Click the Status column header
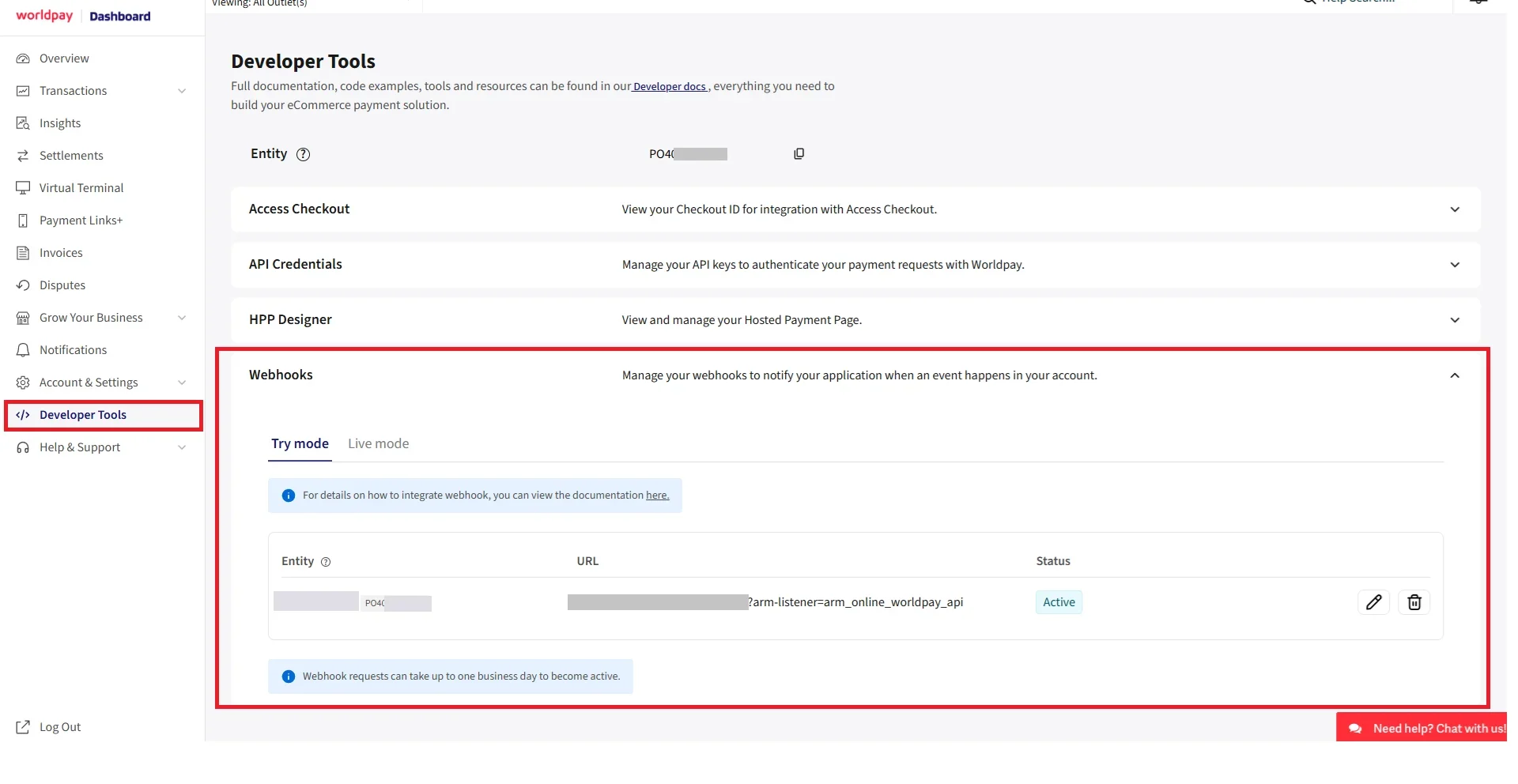The height and width of the screenshot is (784, 1518). 1053,561
